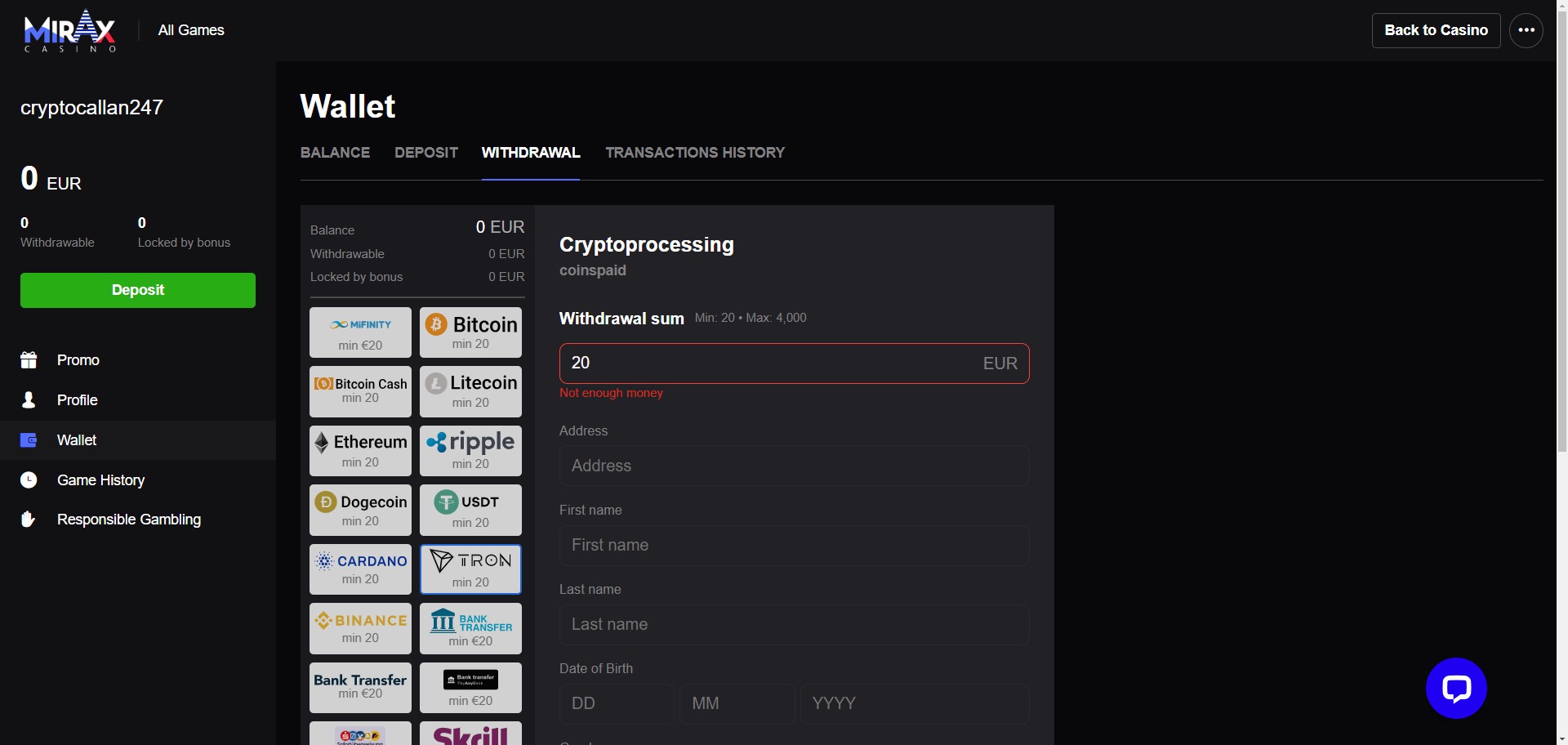Choose the Binance withdrawal option
The image size is (1568, 745).
359,627
